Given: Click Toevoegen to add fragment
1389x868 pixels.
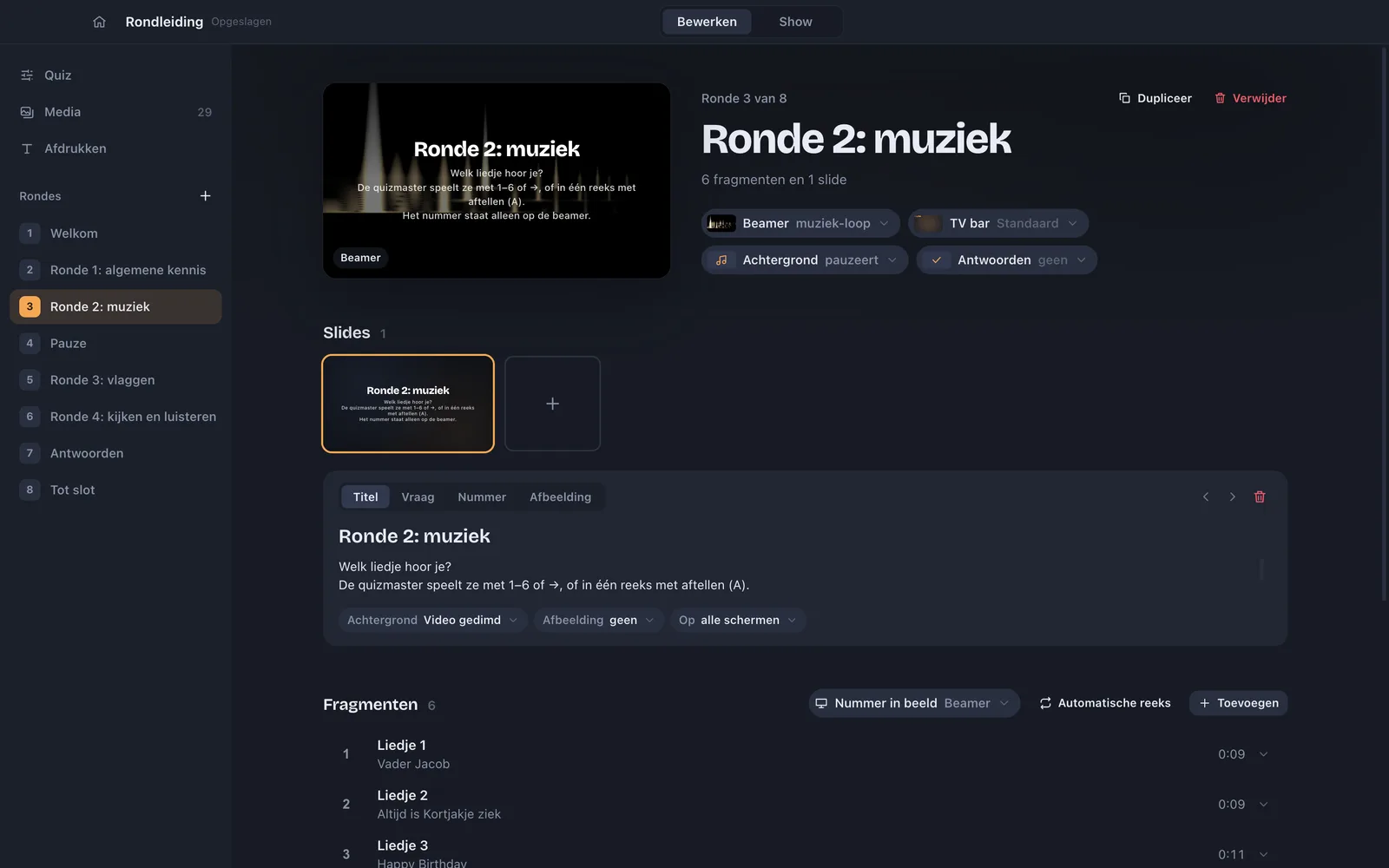Looking at the screenshot, I should tap(1238, 703).
